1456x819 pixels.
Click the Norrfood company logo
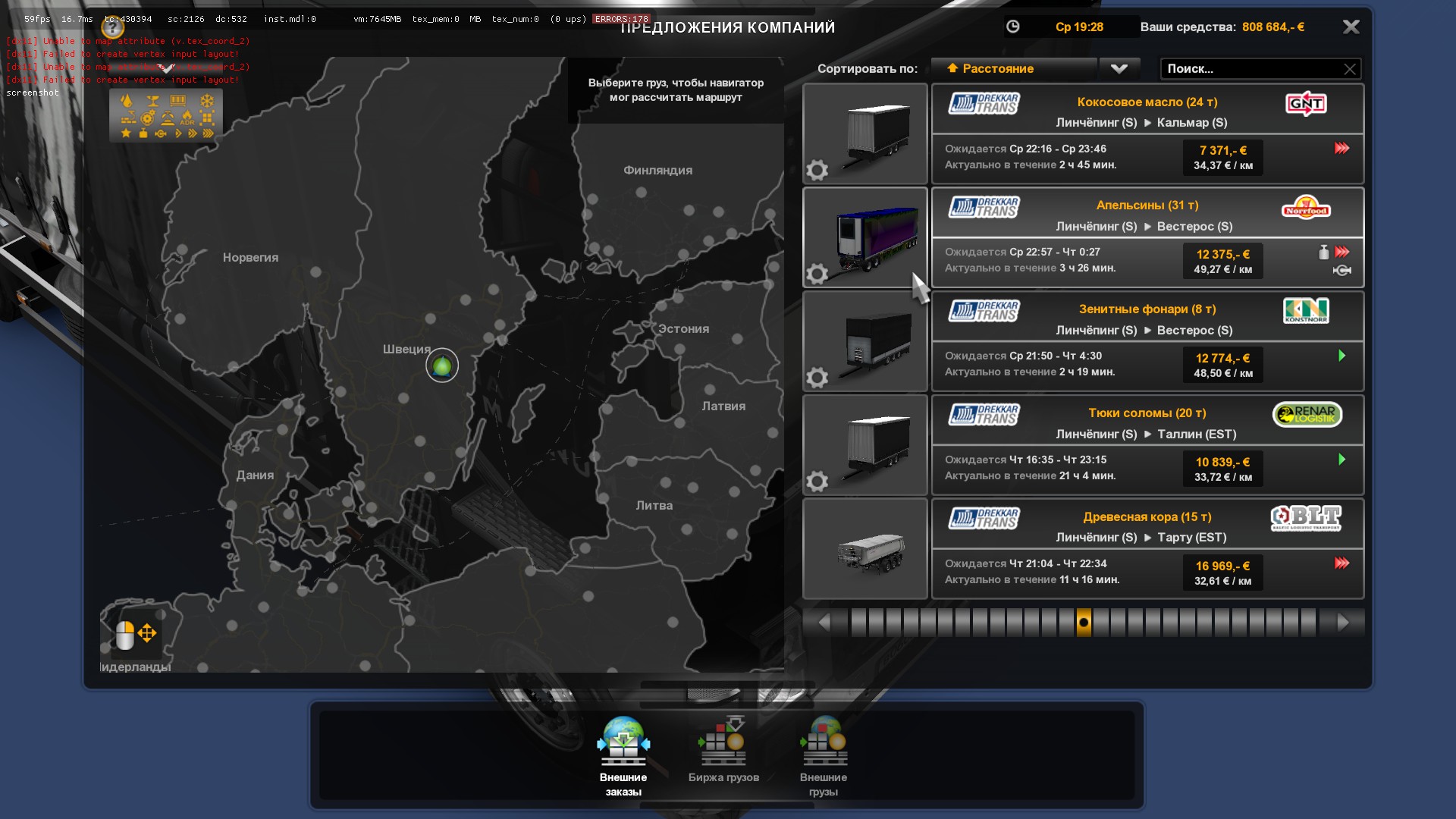point(1306,207)
